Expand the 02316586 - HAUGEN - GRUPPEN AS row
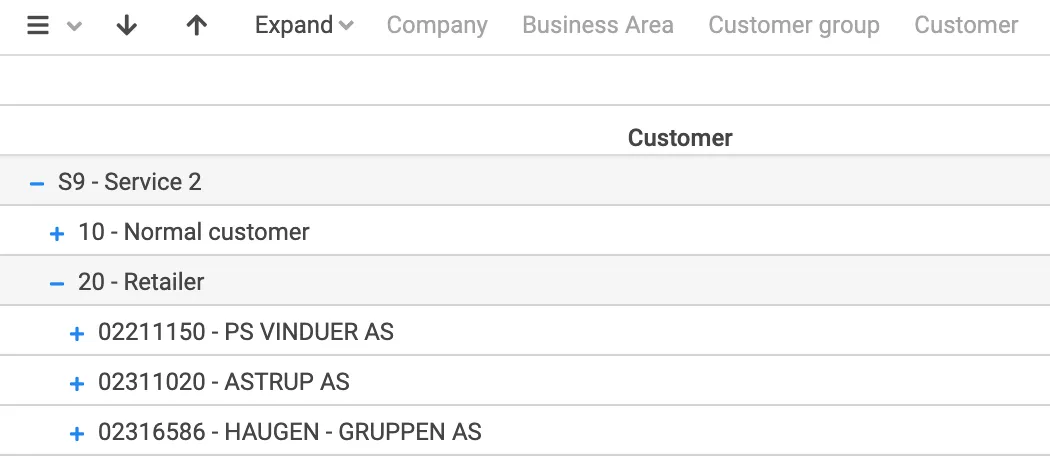The image size is (1050, 462). (77, 433)
